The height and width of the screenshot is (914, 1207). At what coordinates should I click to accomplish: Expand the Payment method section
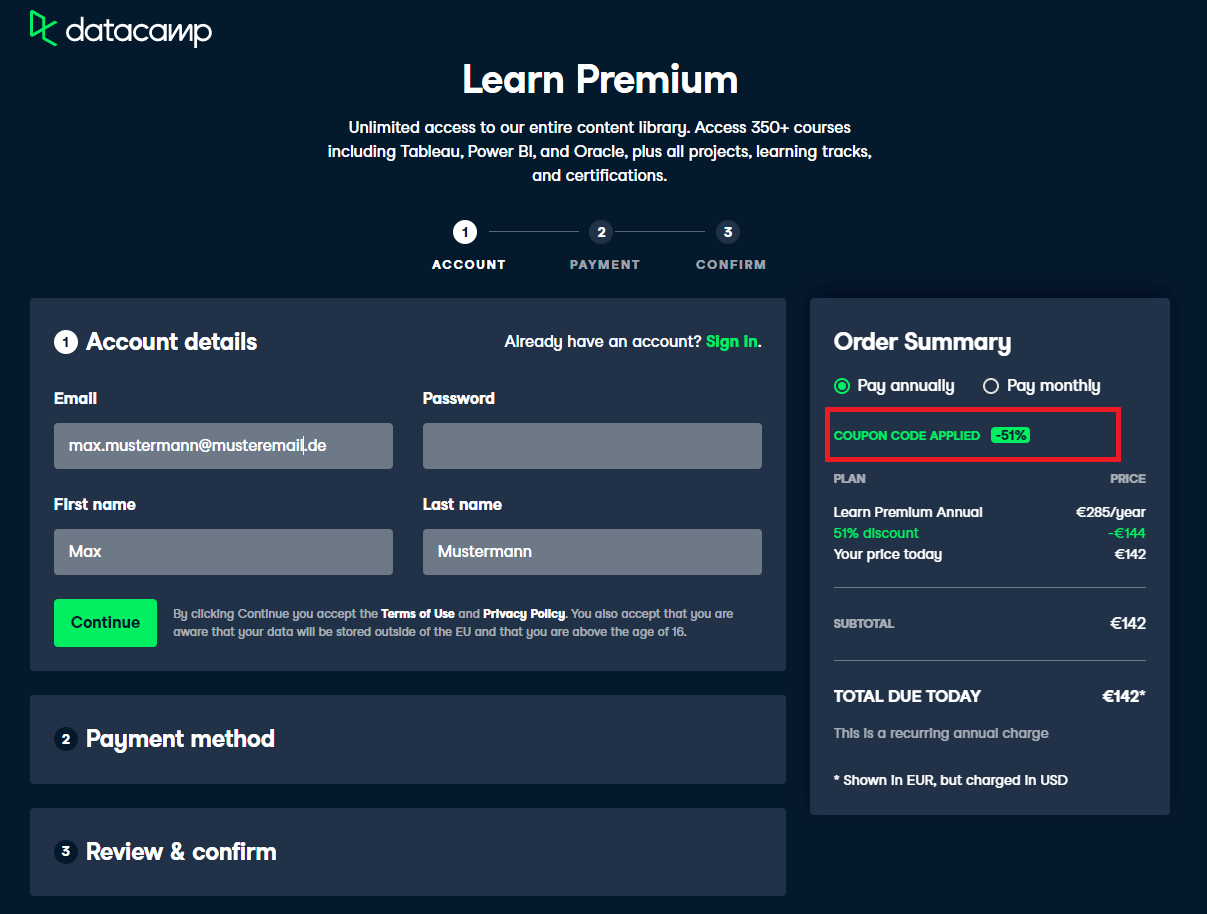coord(408,739)
